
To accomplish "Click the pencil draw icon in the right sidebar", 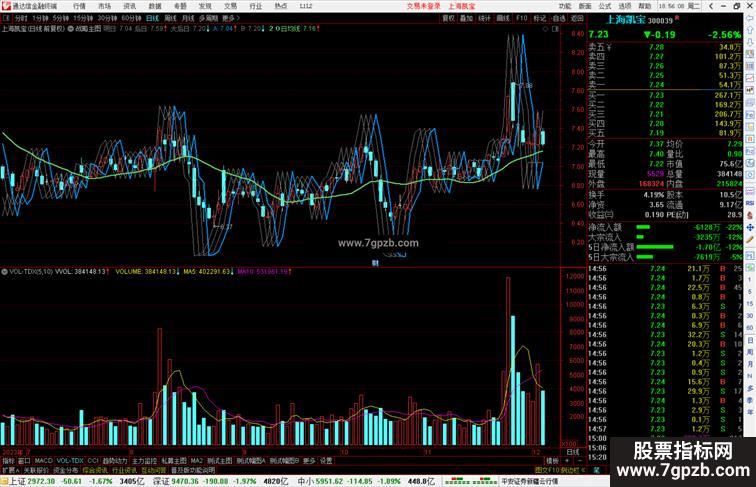I will 750,240.
